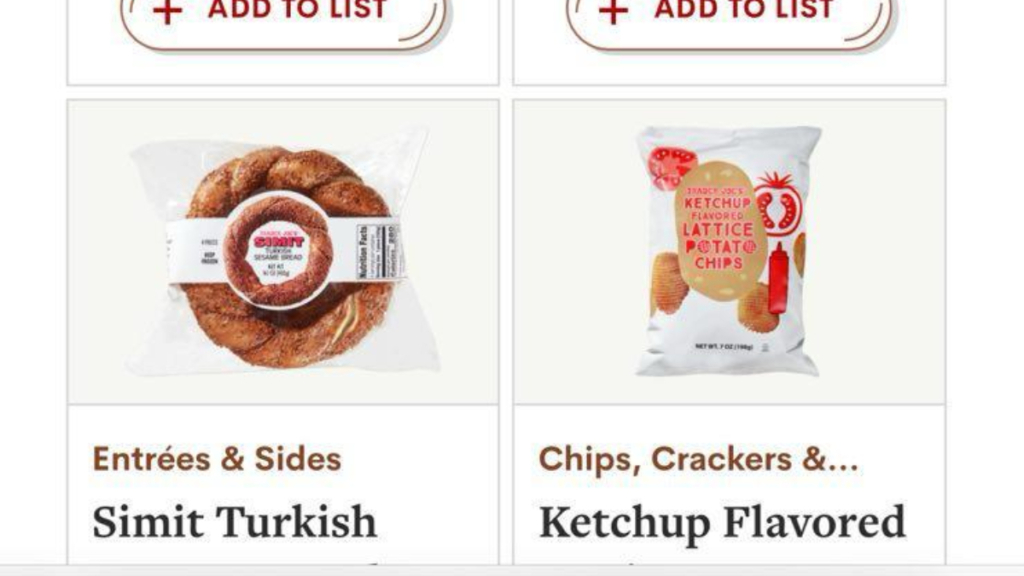The image size is (1024, 576).
Task: Click the round Simit label on bread package
Action: [280, 250]
